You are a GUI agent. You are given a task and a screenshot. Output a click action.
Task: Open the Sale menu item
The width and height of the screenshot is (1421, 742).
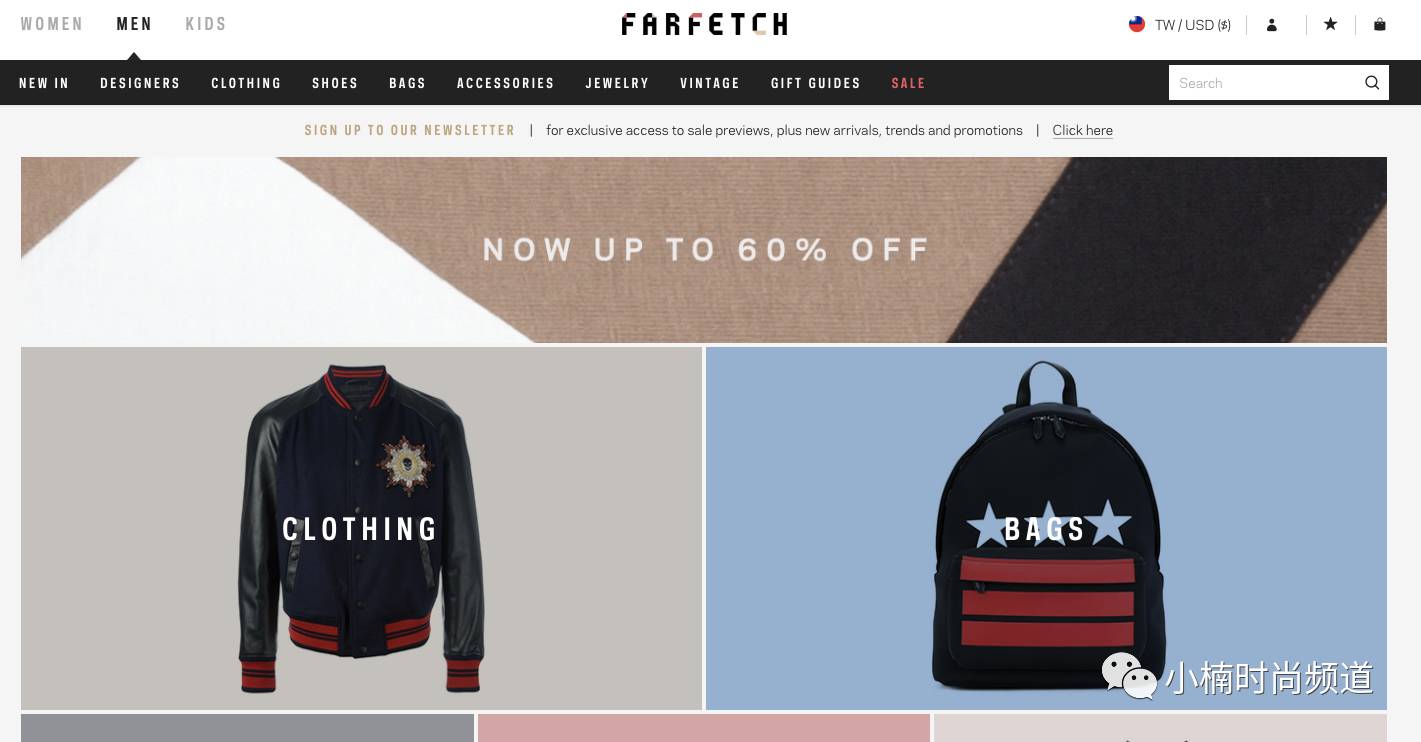908,83
